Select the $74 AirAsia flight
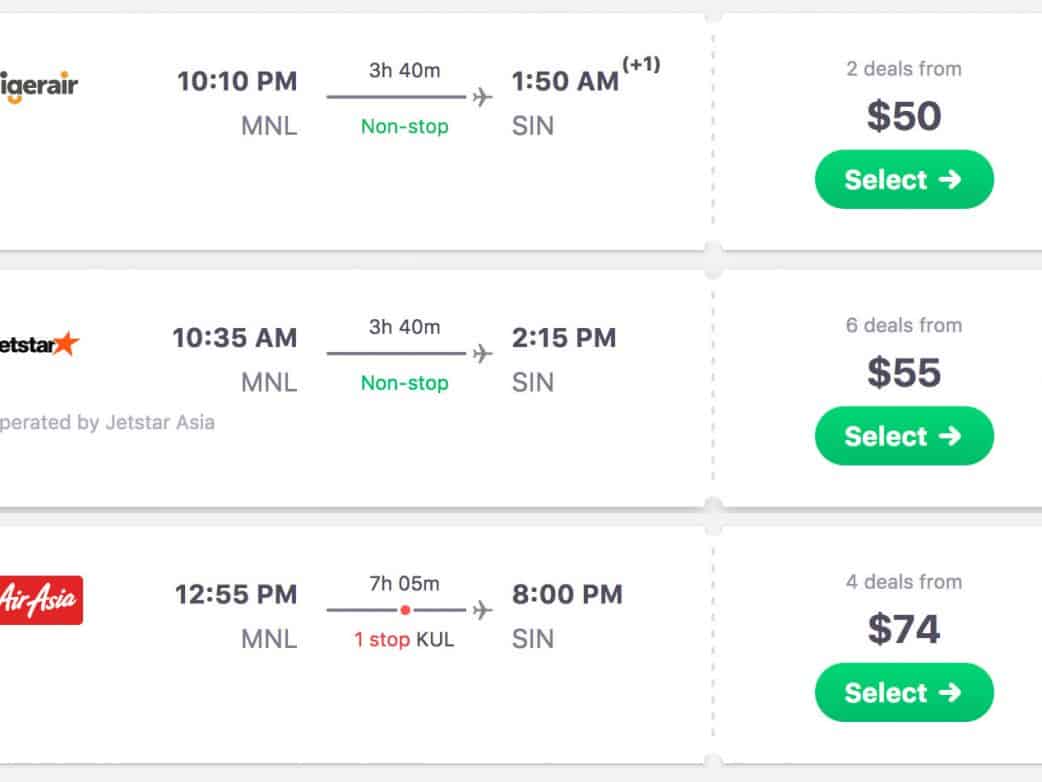This screenshot has height=782, width=1042. pos(904,692)
